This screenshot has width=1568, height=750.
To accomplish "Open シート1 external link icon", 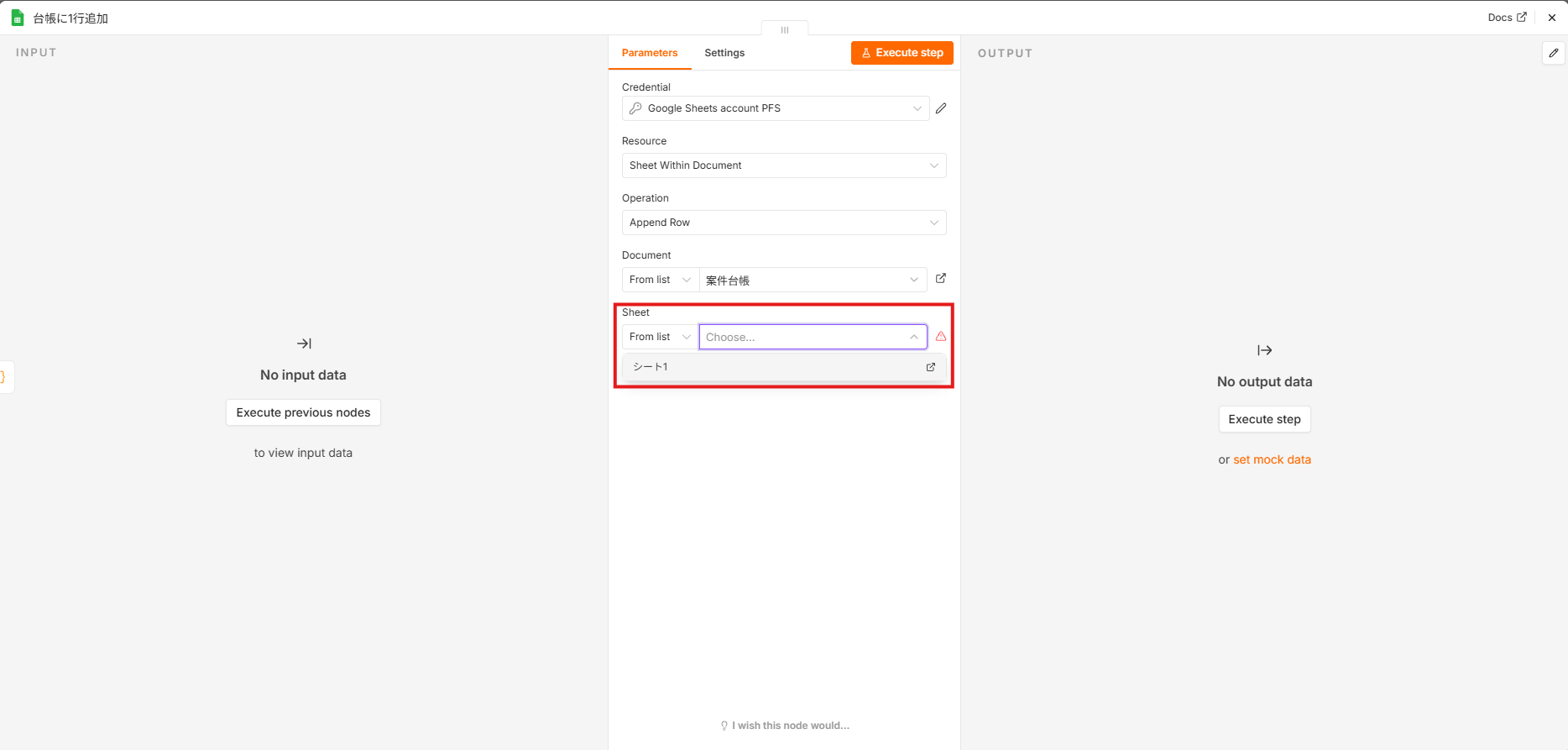I will point(931,367).
